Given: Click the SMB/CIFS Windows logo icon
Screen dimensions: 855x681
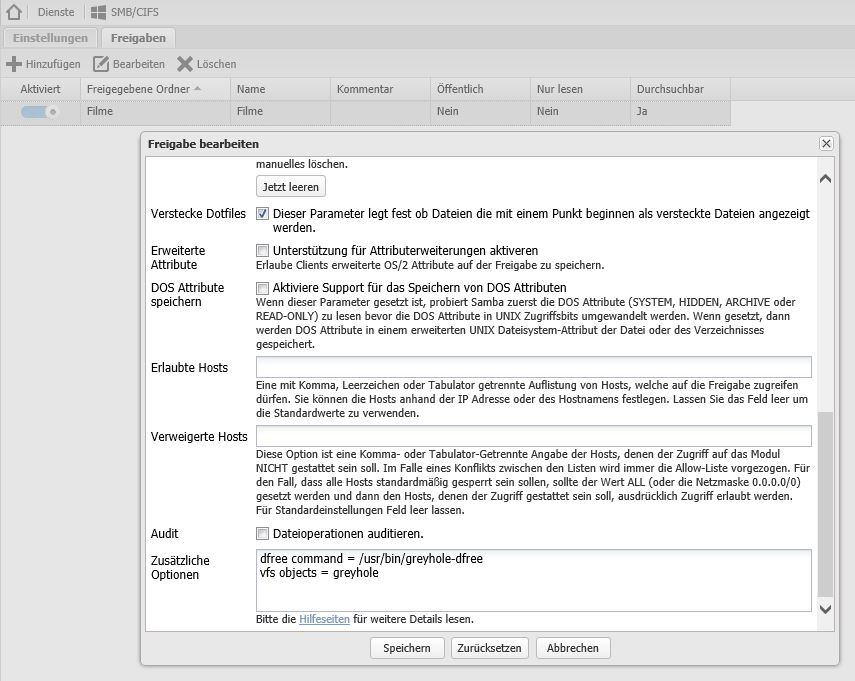Looking at the screenshot, I should [x=98, y=12].
